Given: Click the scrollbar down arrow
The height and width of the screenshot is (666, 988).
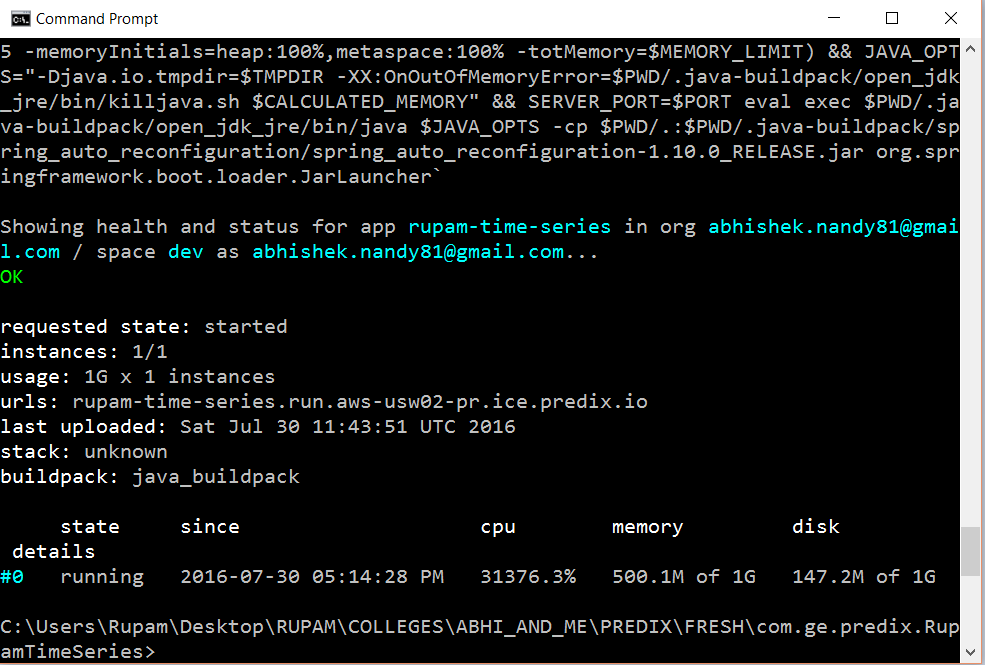Looking at the screenshot, I should 970,653.
